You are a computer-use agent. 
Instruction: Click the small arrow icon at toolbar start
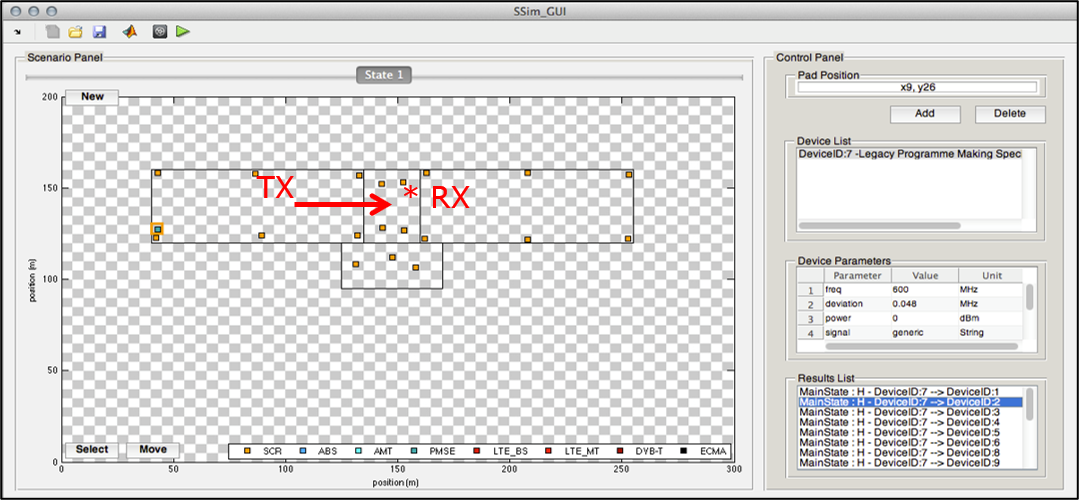point(17,32)
